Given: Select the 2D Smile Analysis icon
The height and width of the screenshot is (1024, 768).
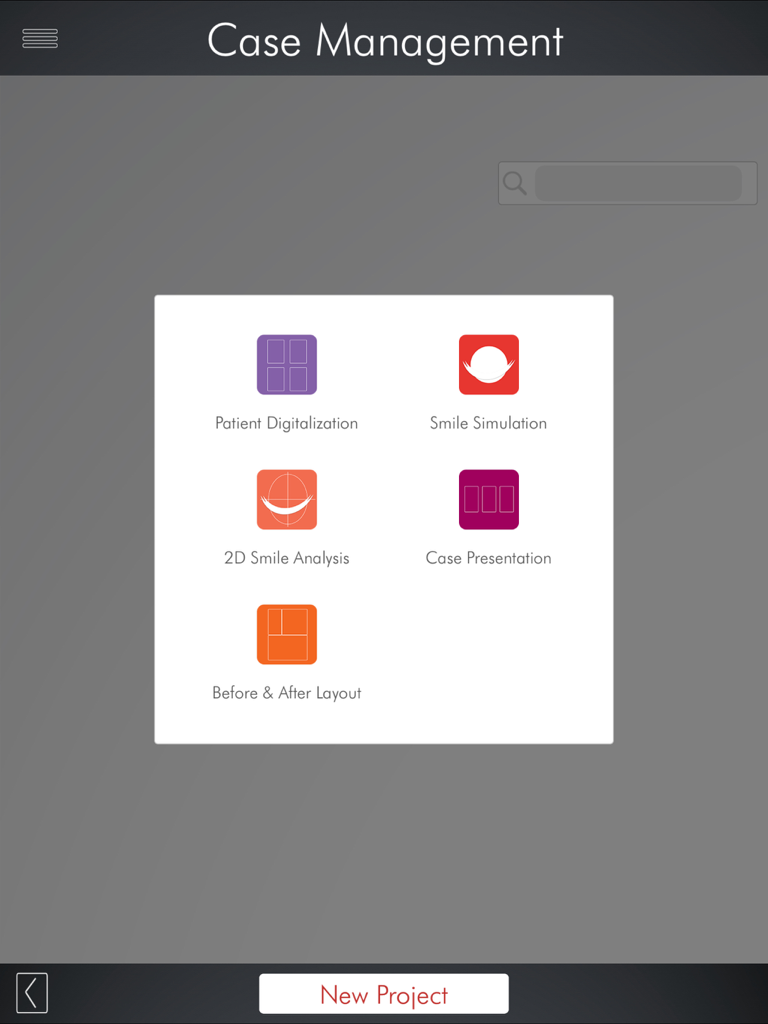Looking at the screenshot, I should pyautogui.click(x=287, y=499).
